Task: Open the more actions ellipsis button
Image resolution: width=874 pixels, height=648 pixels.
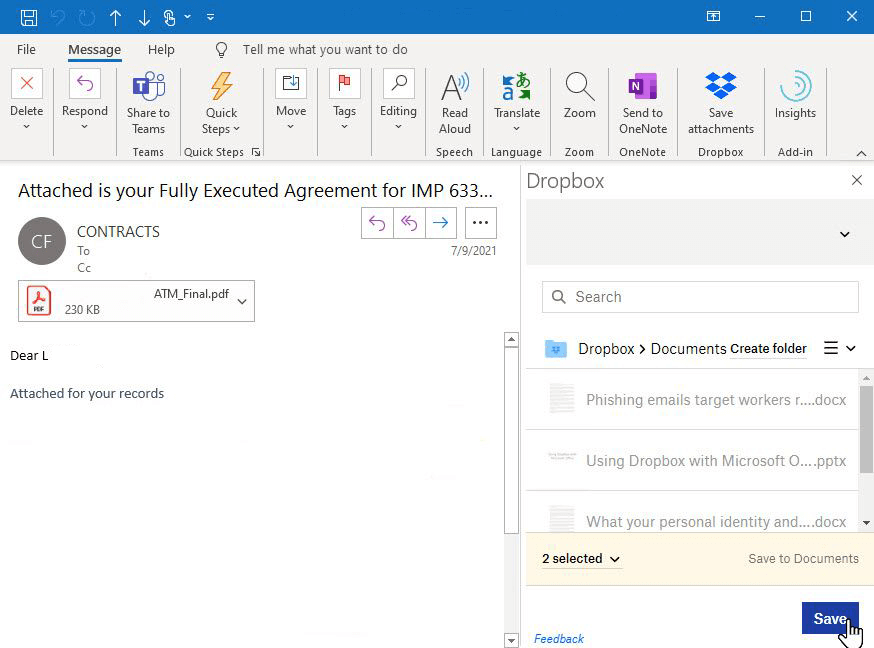Action: 481,223
